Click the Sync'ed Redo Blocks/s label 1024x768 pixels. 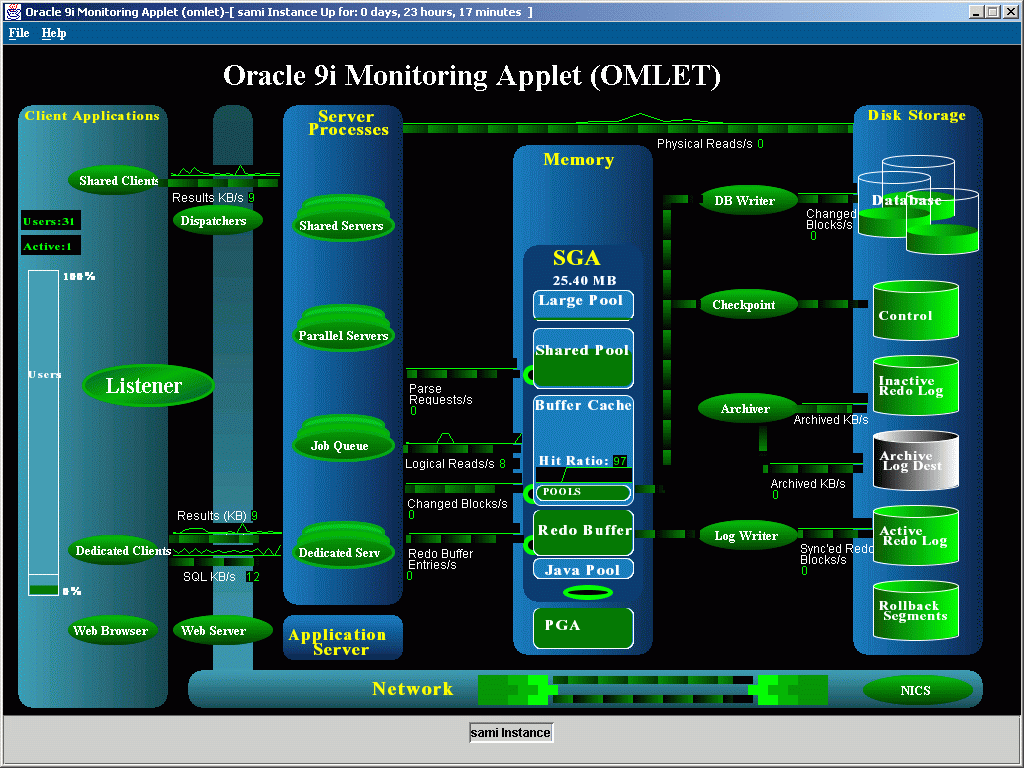coord(835,554)
